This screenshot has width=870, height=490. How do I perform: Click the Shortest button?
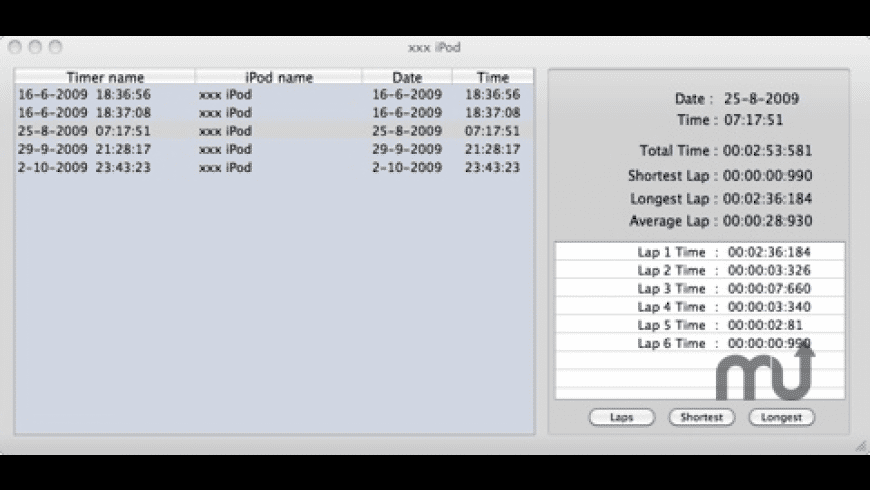[x=701, y=417]
